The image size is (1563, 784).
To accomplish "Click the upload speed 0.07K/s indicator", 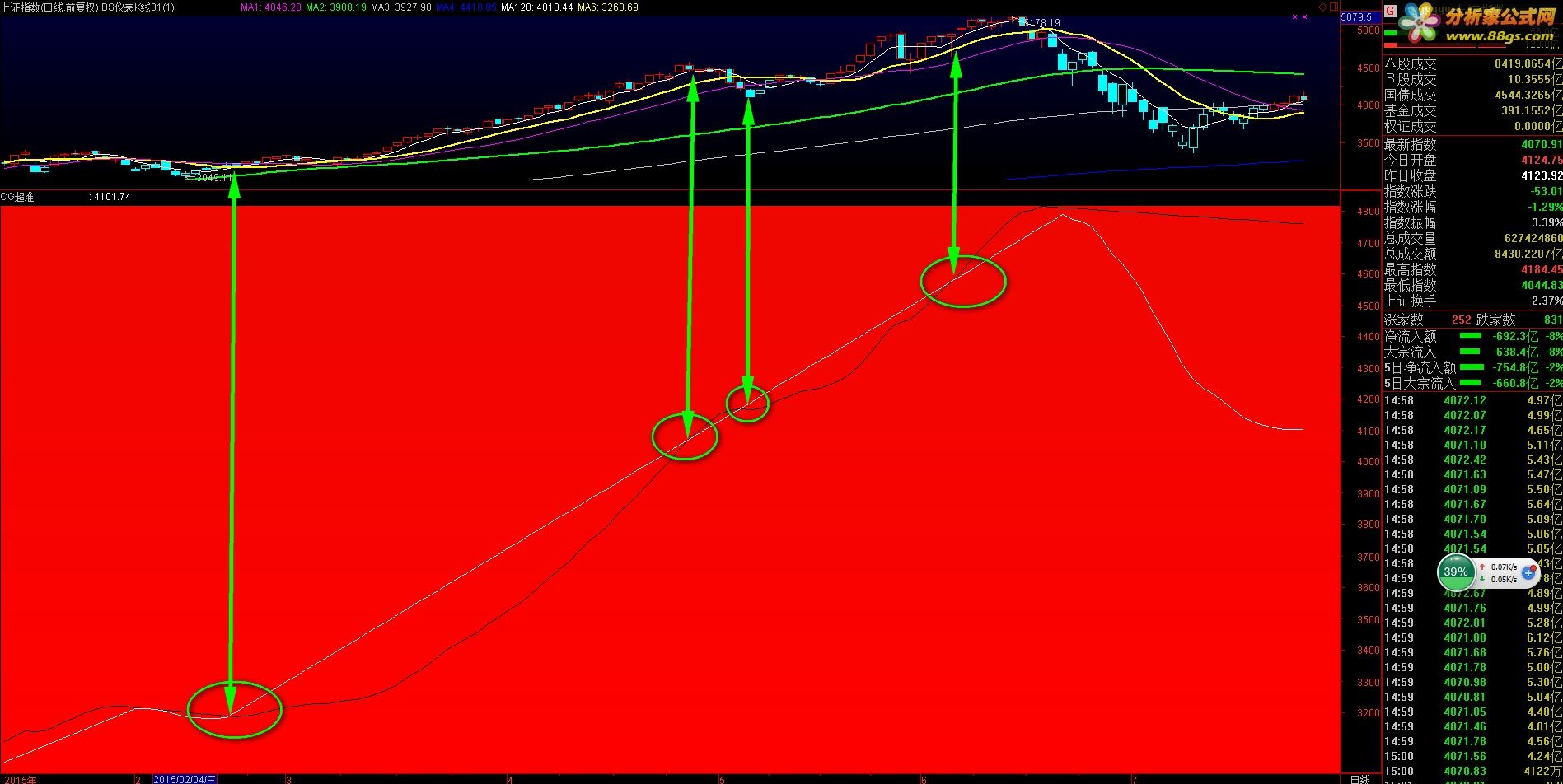I will pyautogui.click(x=1498, y=567).
